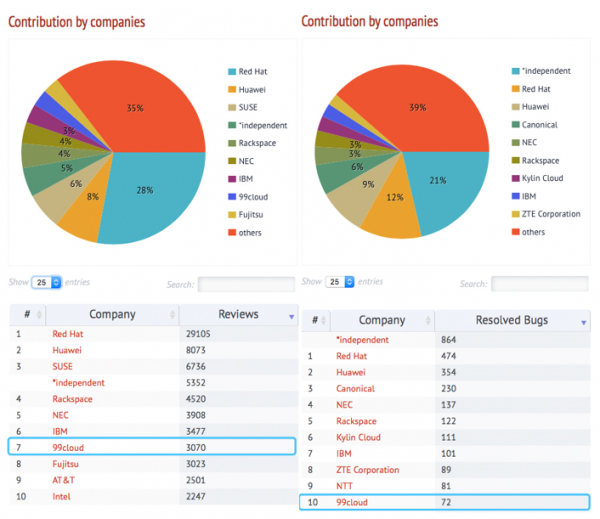Open Red Hat link in Resolved Bugs table
The width and height of the screenshot is (600, 519).
(x=352, y=356)
